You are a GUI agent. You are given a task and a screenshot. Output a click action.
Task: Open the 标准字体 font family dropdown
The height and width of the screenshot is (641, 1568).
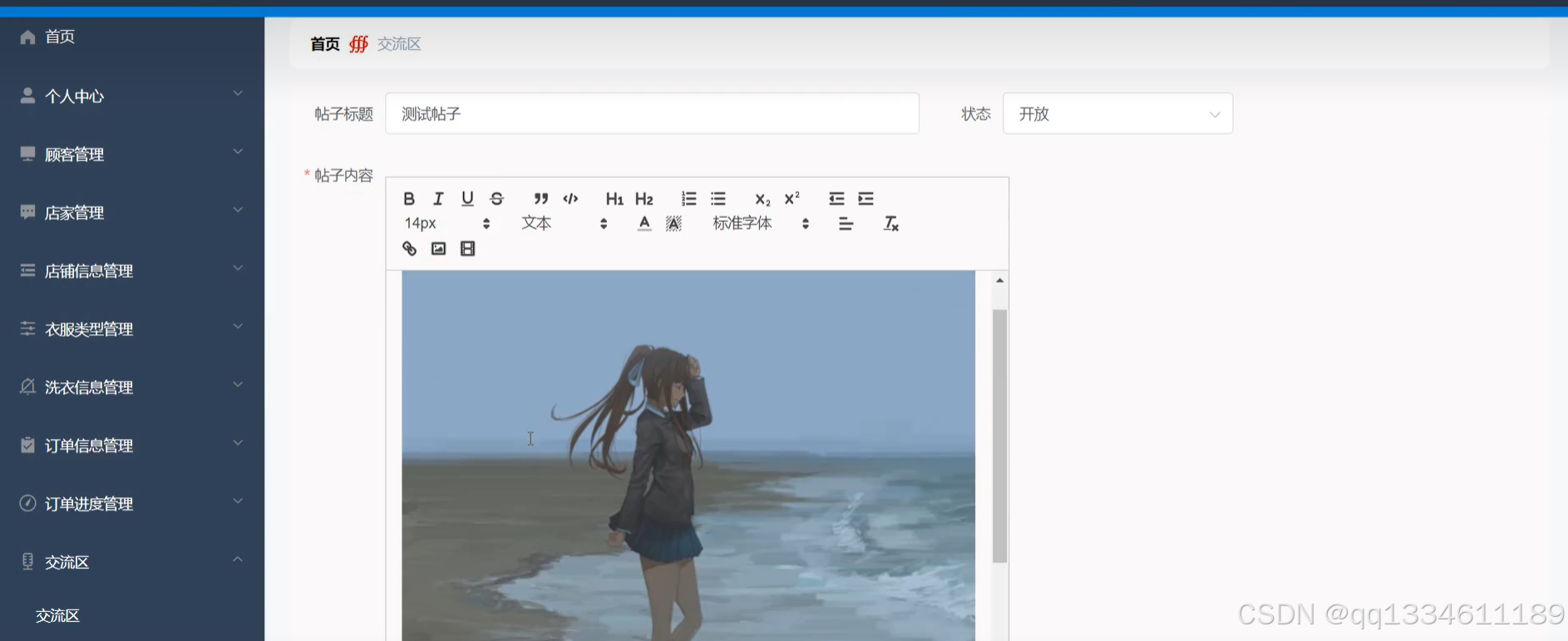click(761, 224)
